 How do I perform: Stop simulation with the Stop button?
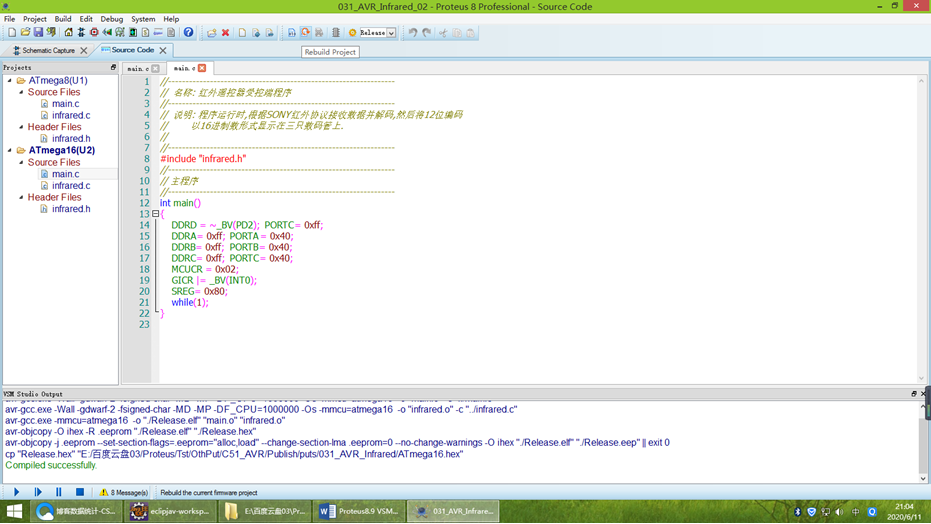pos(80,492)
